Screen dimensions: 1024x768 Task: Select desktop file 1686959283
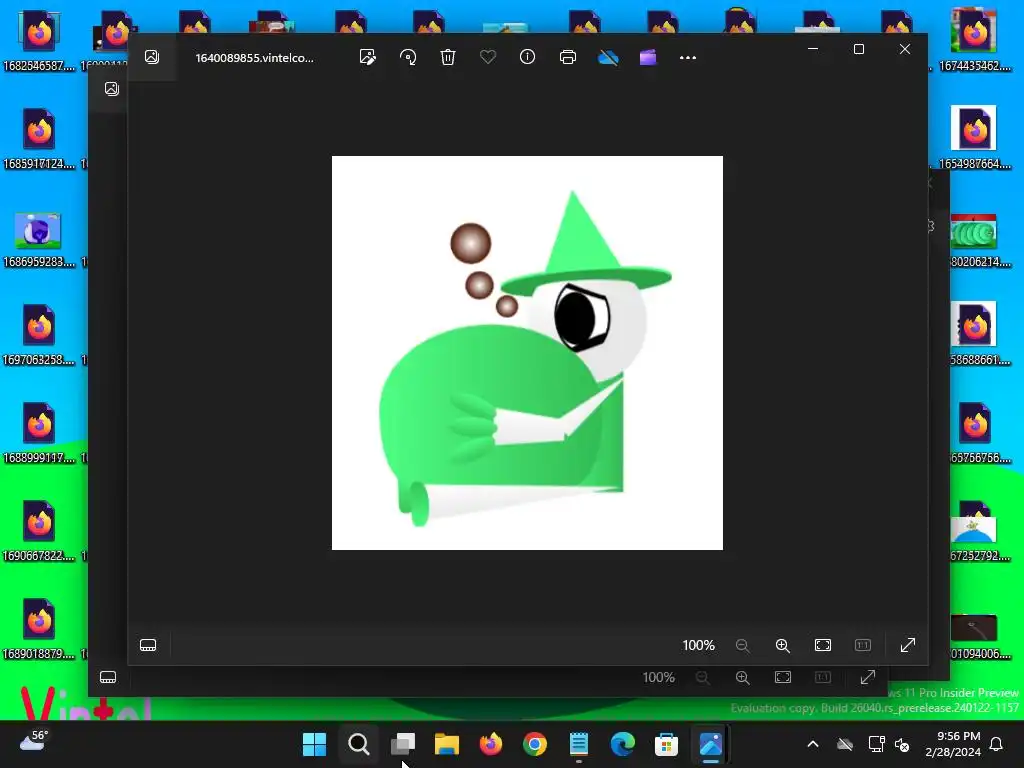click(x=39, y=240)
